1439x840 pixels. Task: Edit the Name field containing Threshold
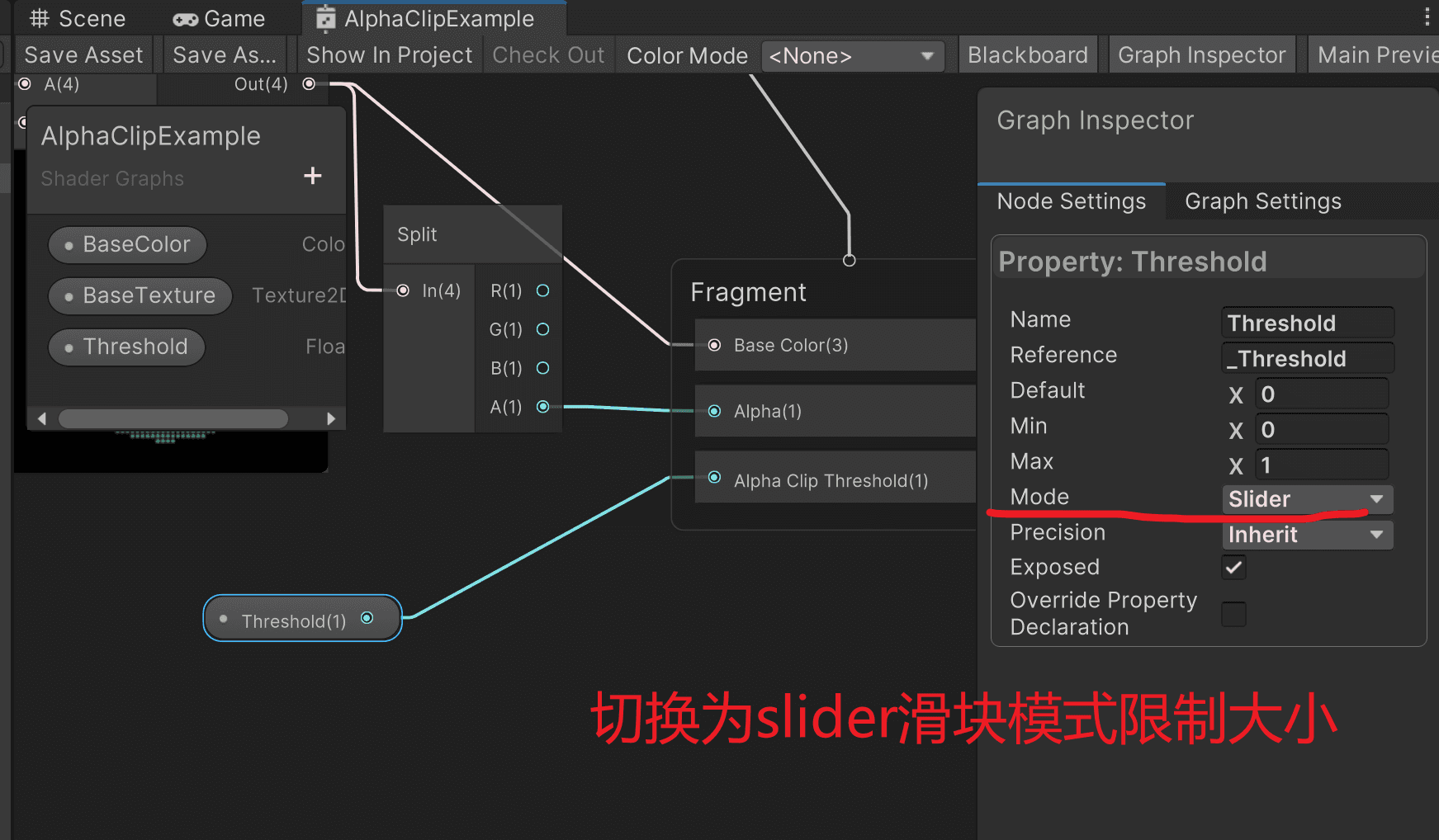[1308, 323]
